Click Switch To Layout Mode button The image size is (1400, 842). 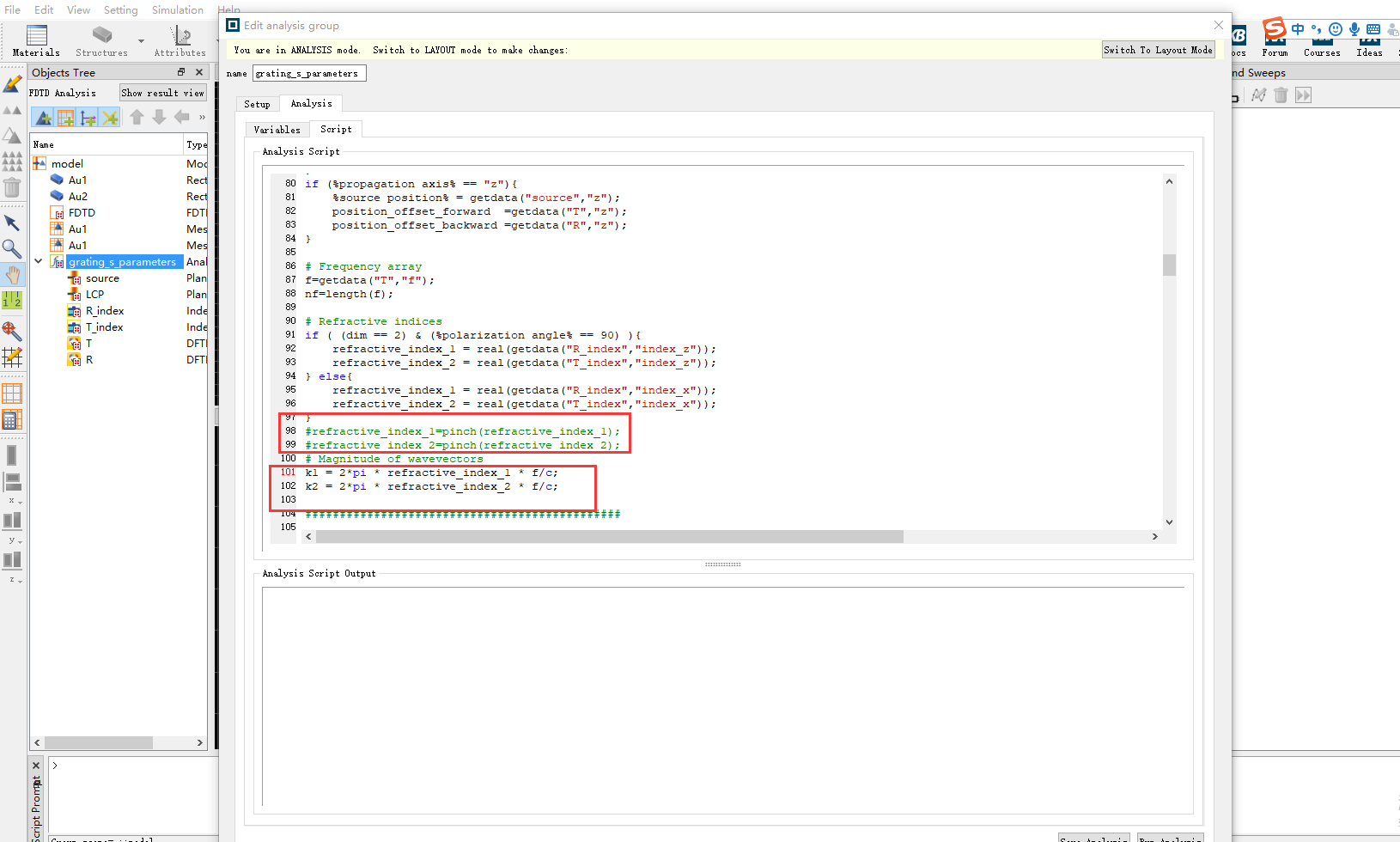[1158, 50]
